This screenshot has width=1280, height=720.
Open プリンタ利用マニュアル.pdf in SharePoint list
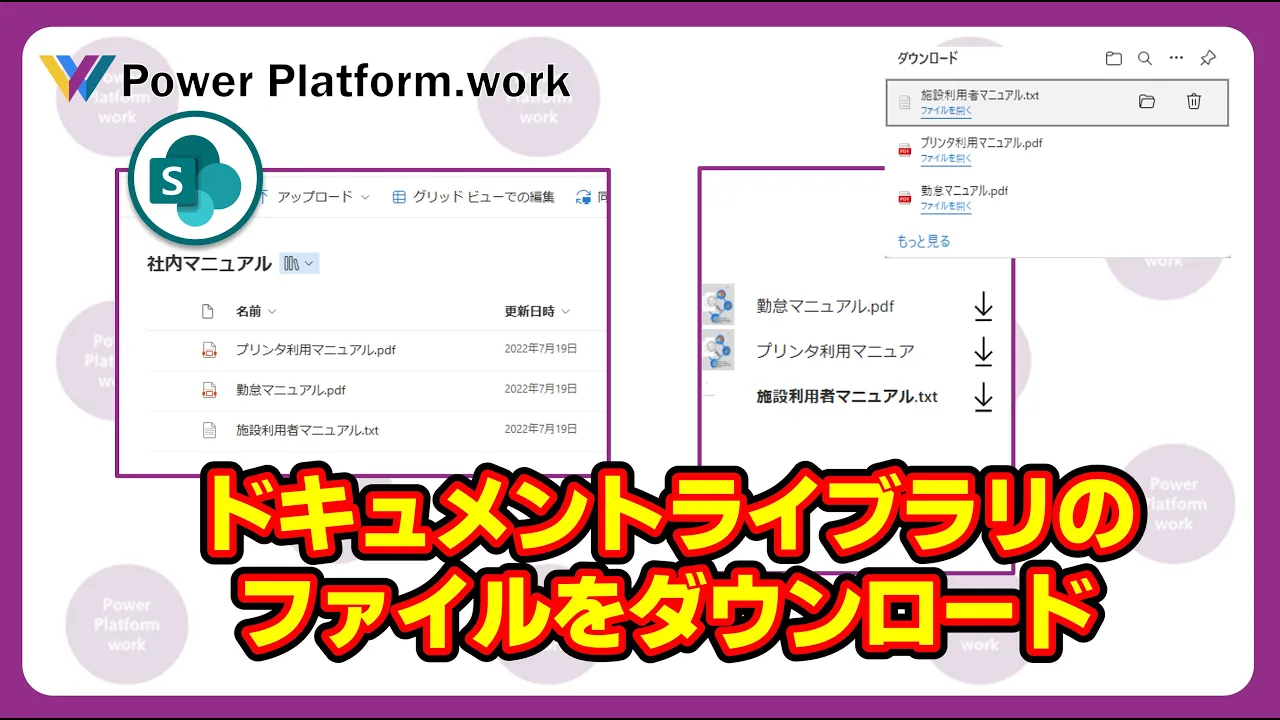point(316,350)
